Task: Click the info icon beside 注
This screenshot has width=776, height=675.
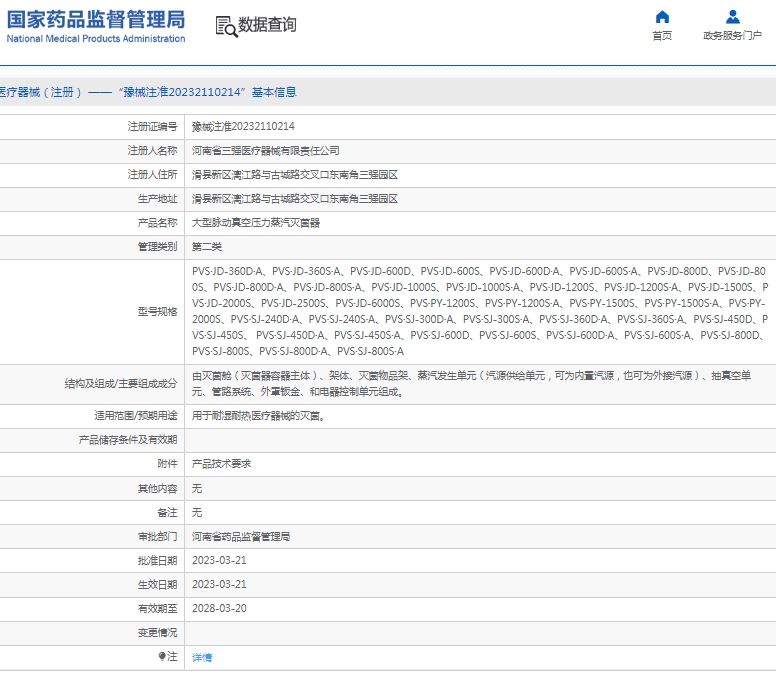Action: click(x=162, y=656)
